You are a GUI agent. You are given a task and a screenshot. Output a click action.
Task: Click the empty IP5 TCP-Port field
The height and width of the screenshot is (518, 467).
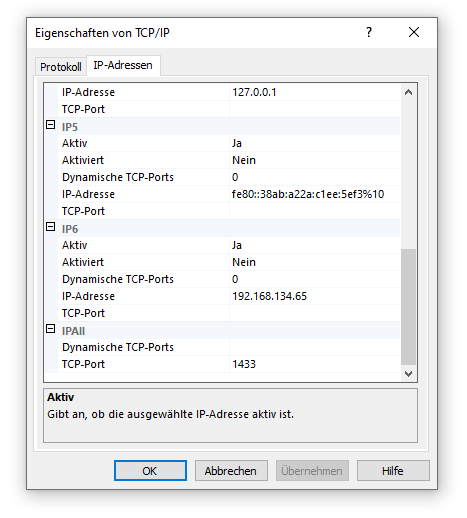(x=315, y=211)
